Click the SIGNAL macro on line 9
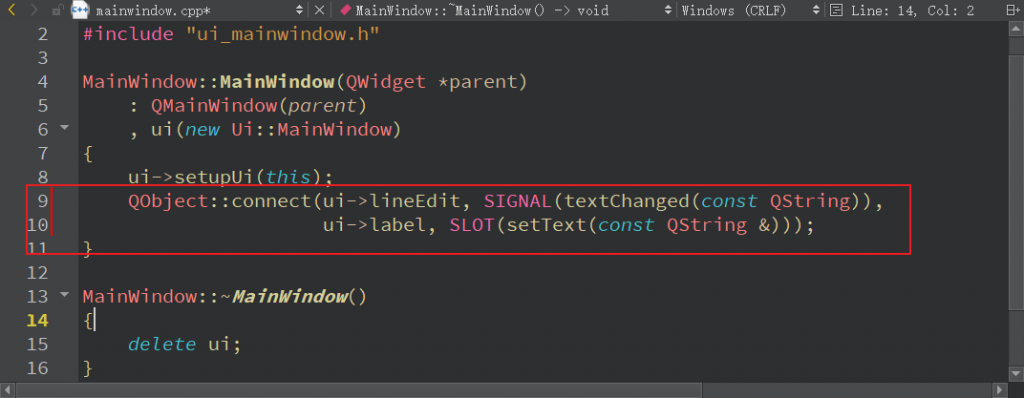The width and height of the screenshot is (1024, 398). [518, 201]
